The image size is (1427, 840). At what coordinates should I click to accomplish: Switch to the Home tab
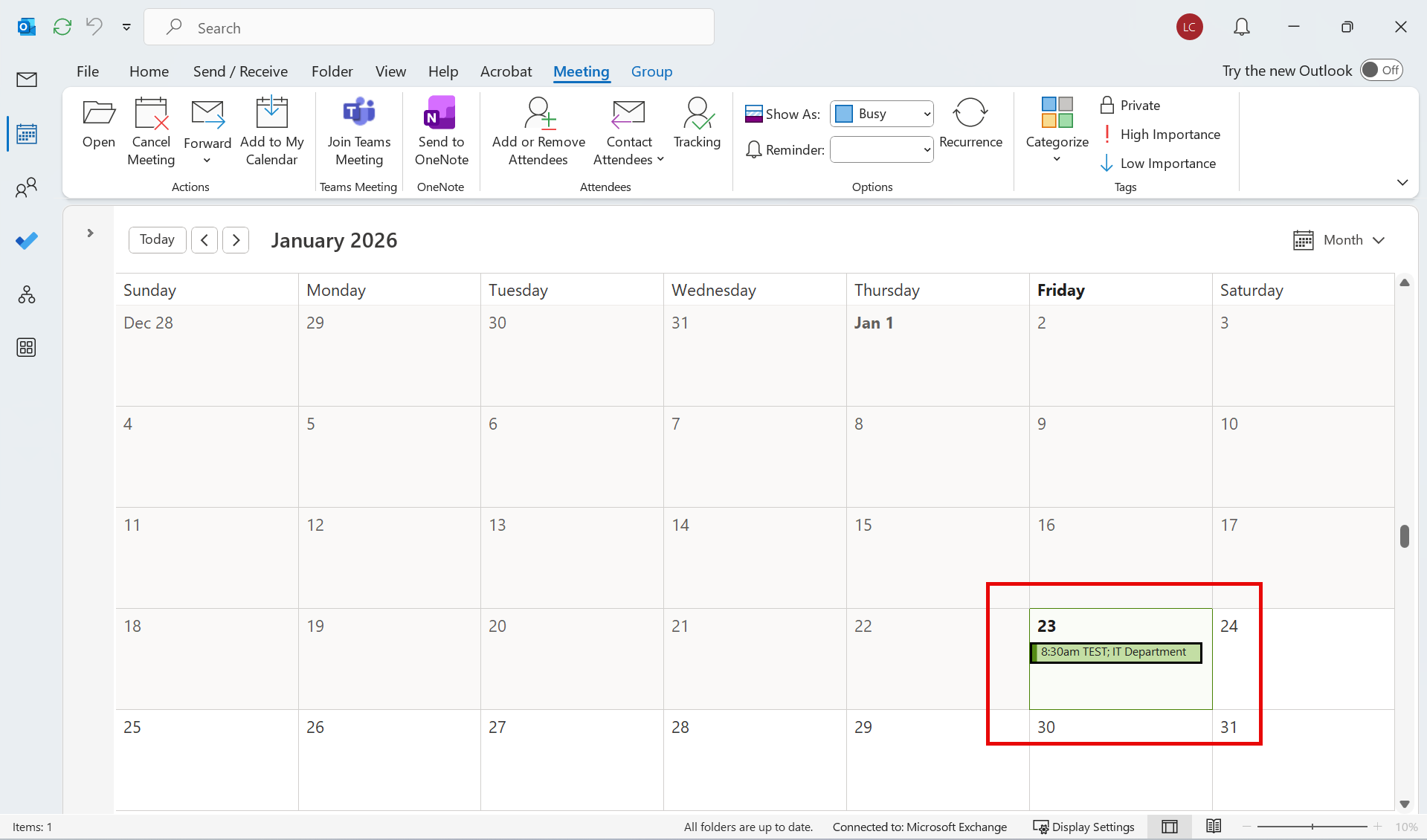coord(149,71)
